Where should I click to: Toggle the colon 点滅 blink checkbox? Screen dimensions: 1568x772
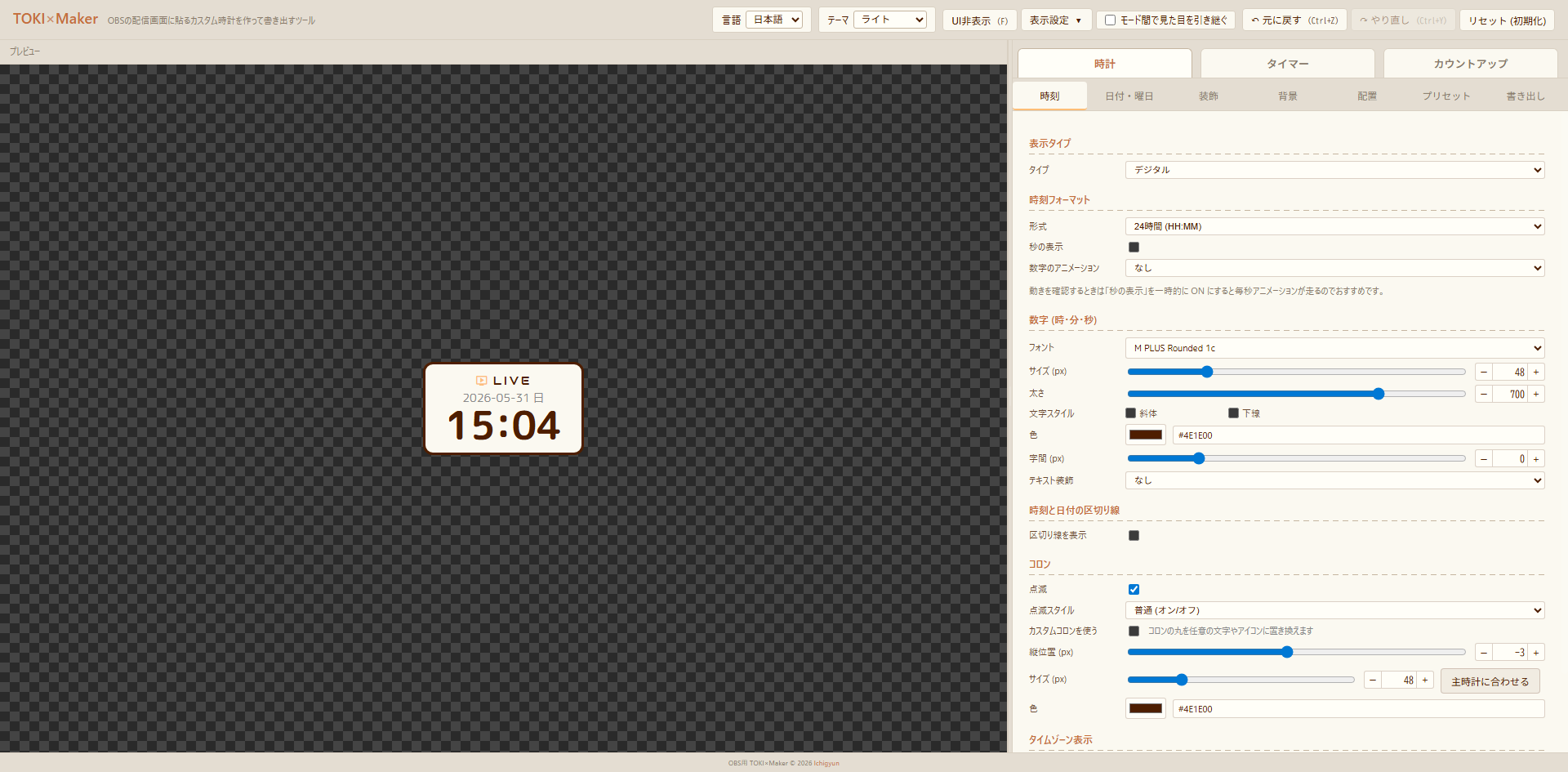click(x=1134, y=589)
